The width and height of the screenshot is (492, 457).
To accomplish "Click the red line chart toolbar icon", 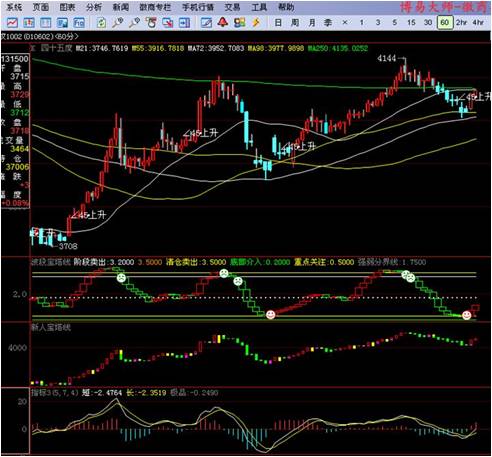I will tap(12, 23).
